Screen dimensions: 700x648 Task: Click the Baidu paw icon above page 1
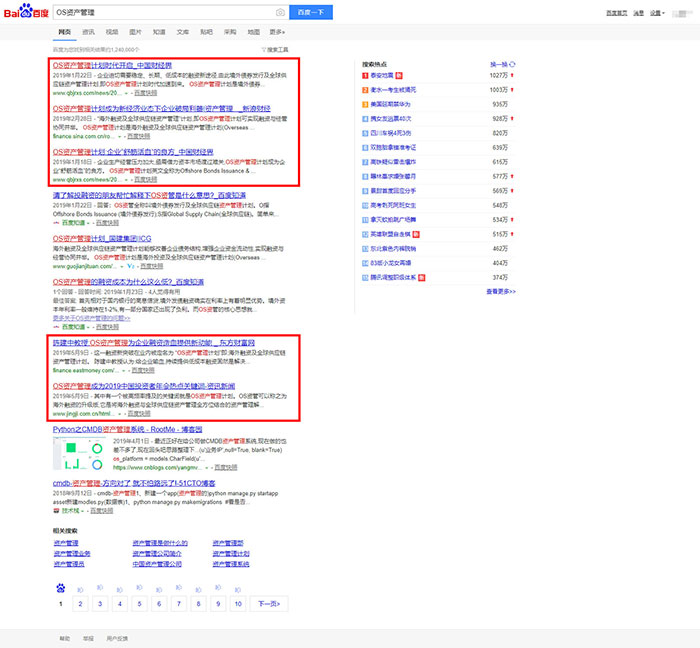coord(61,588)
